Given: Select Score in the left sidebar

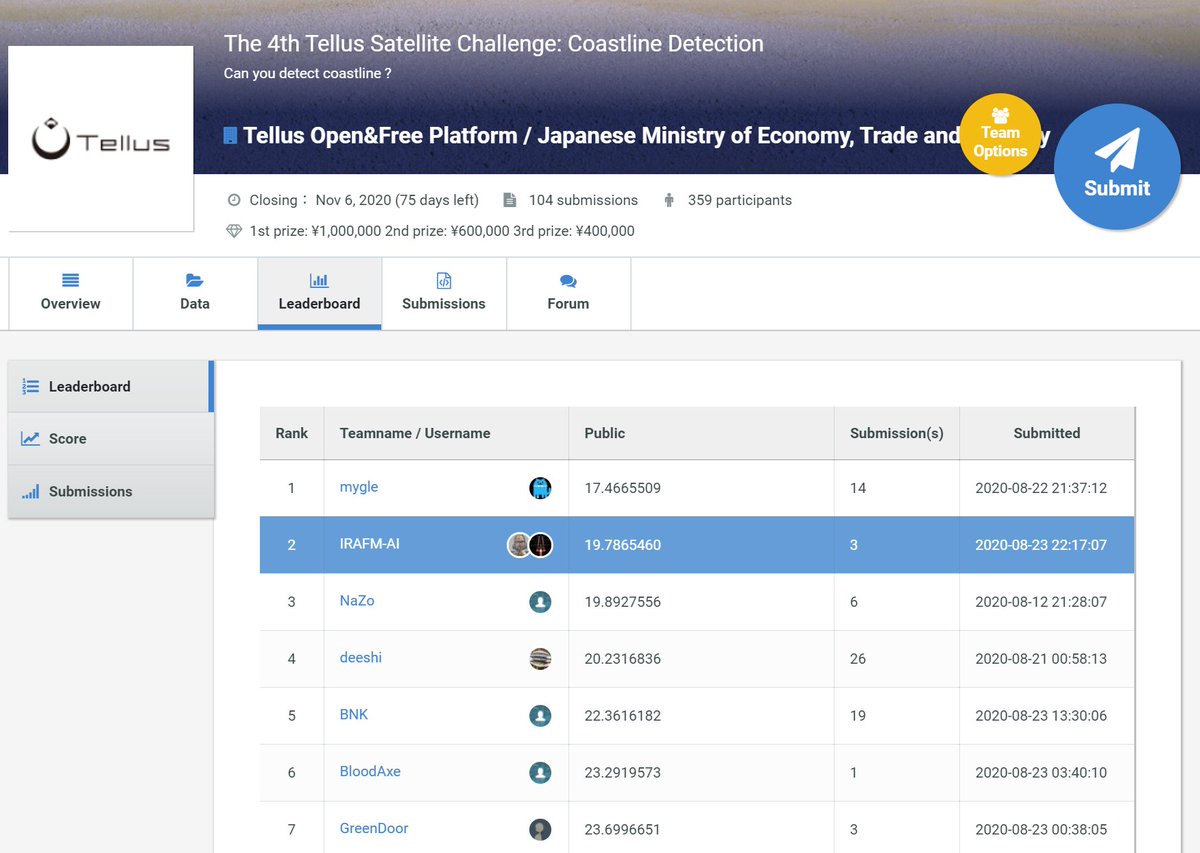Looking at the screenshot, I should (x=111, y=438).
